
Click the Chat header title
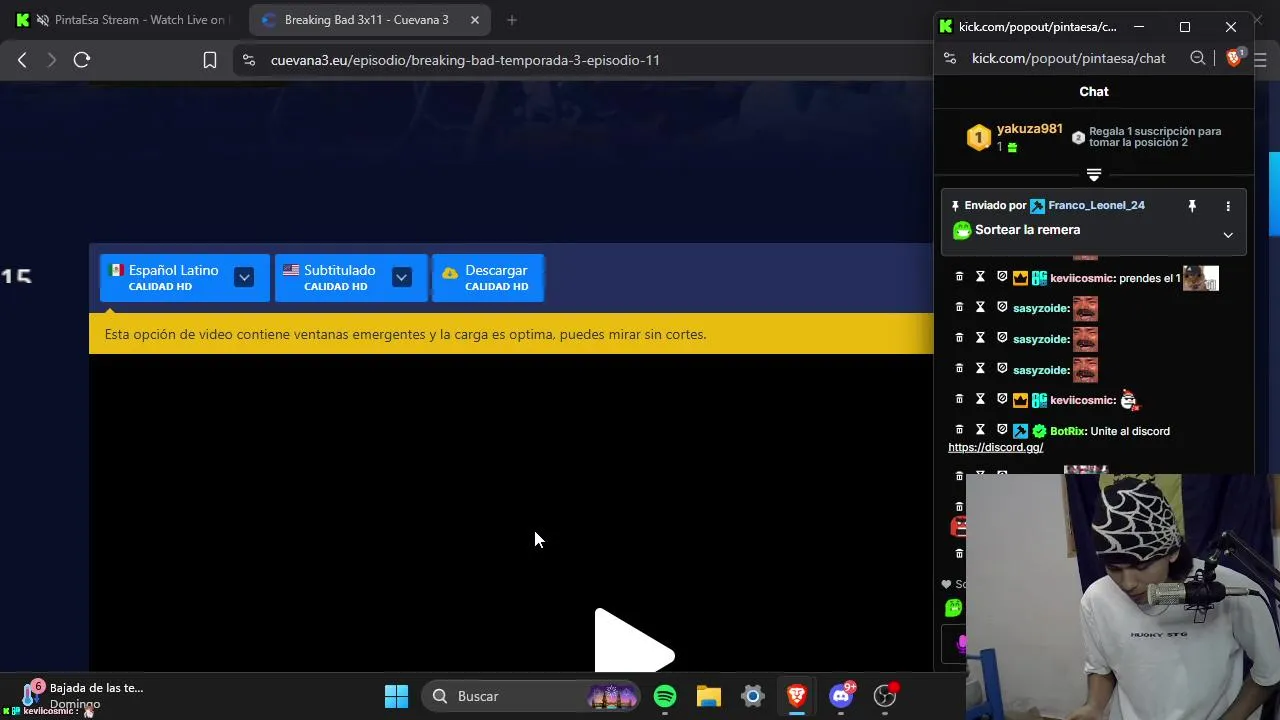[1094, 91]
